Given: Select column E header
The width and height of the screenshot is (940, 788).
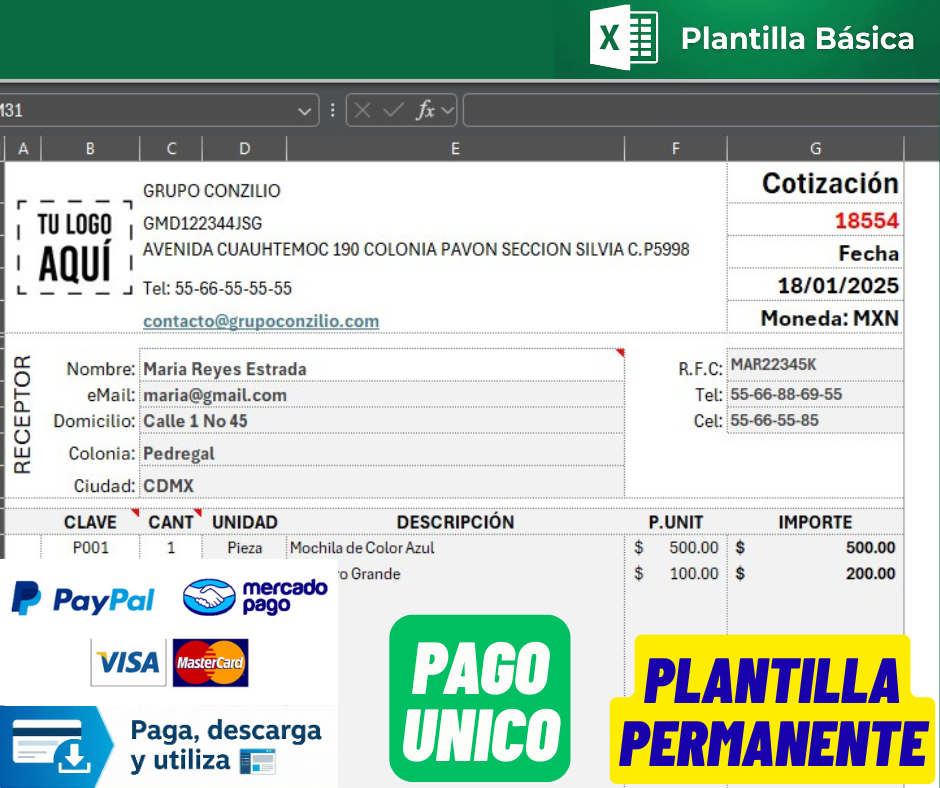Looking at the screenshot, I should [455, 147].
